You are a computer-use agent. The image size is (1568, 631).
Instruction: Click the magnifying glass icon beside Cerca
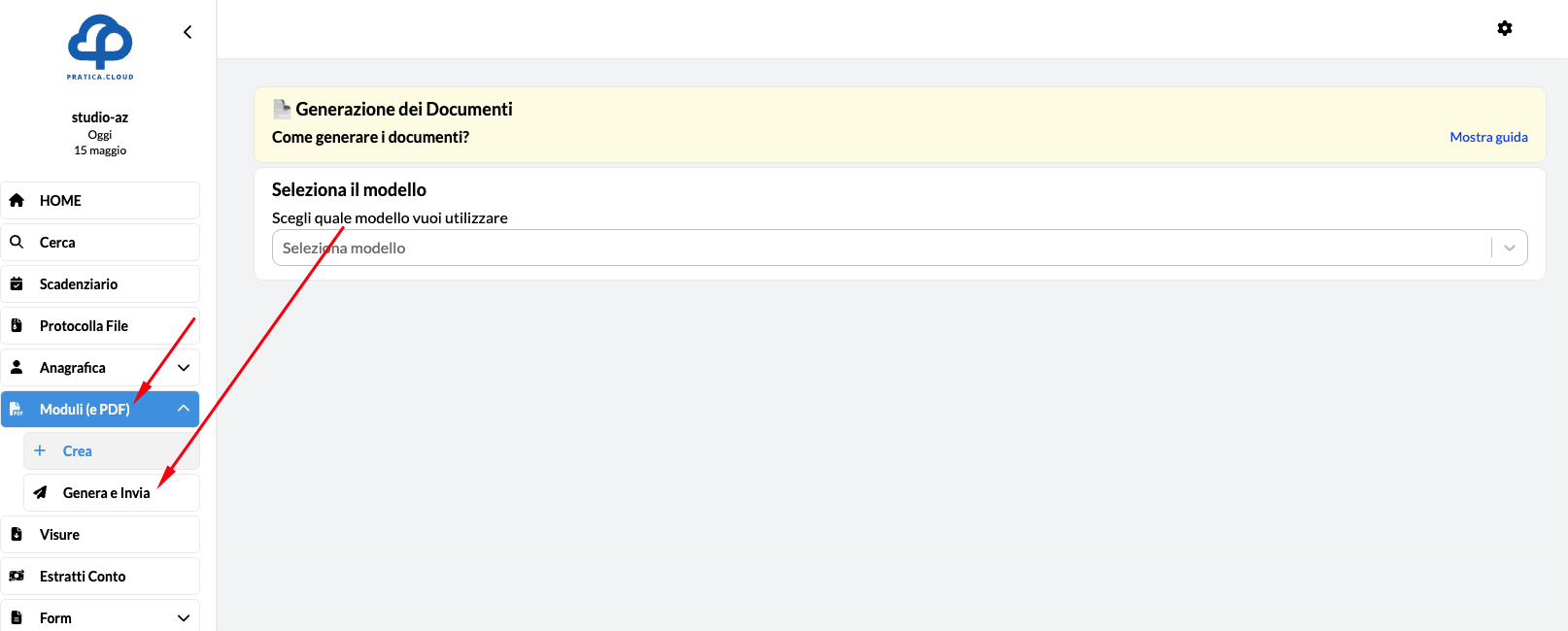point(17,242)
